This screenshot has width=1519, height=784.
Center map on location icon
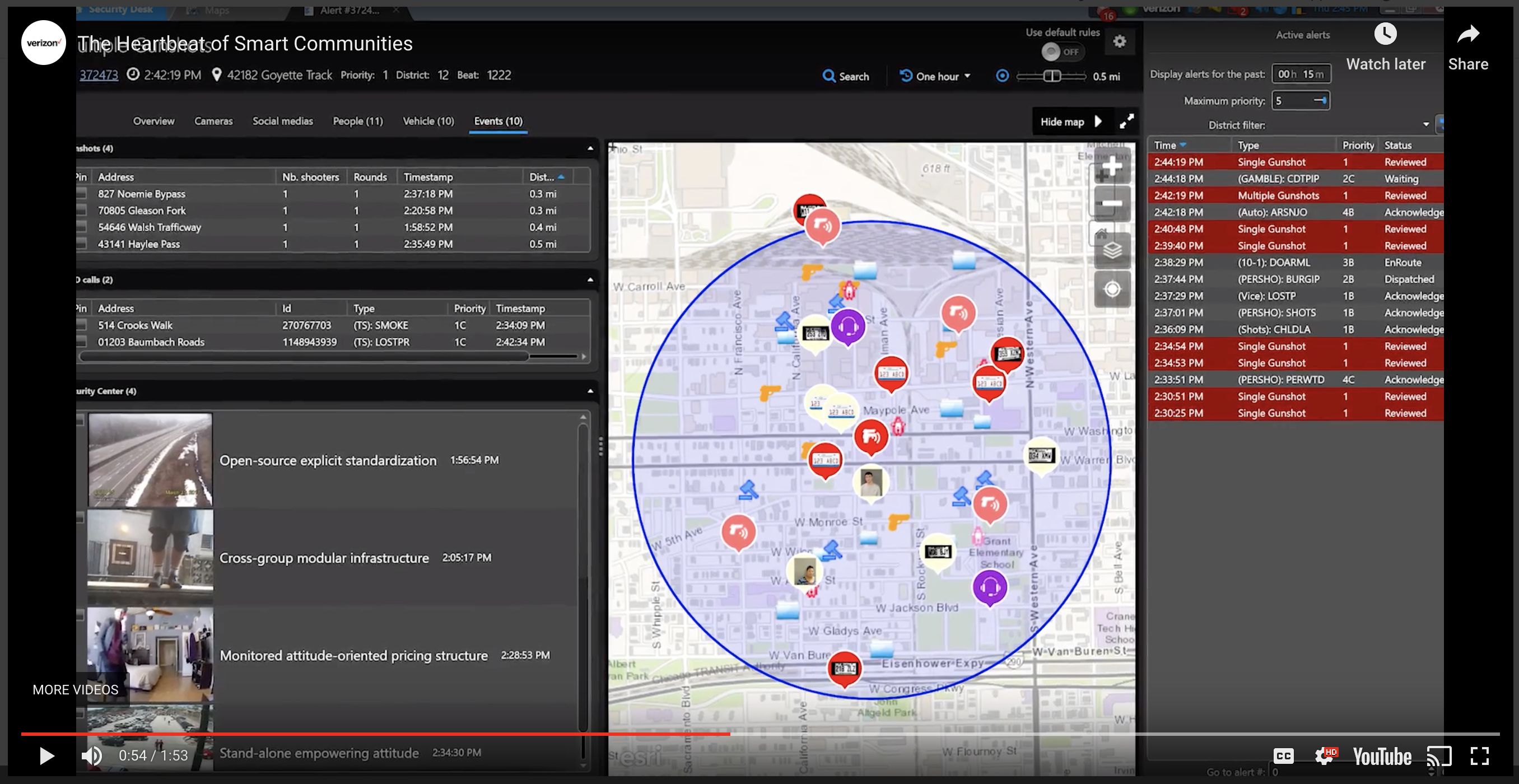(1112, 289)
